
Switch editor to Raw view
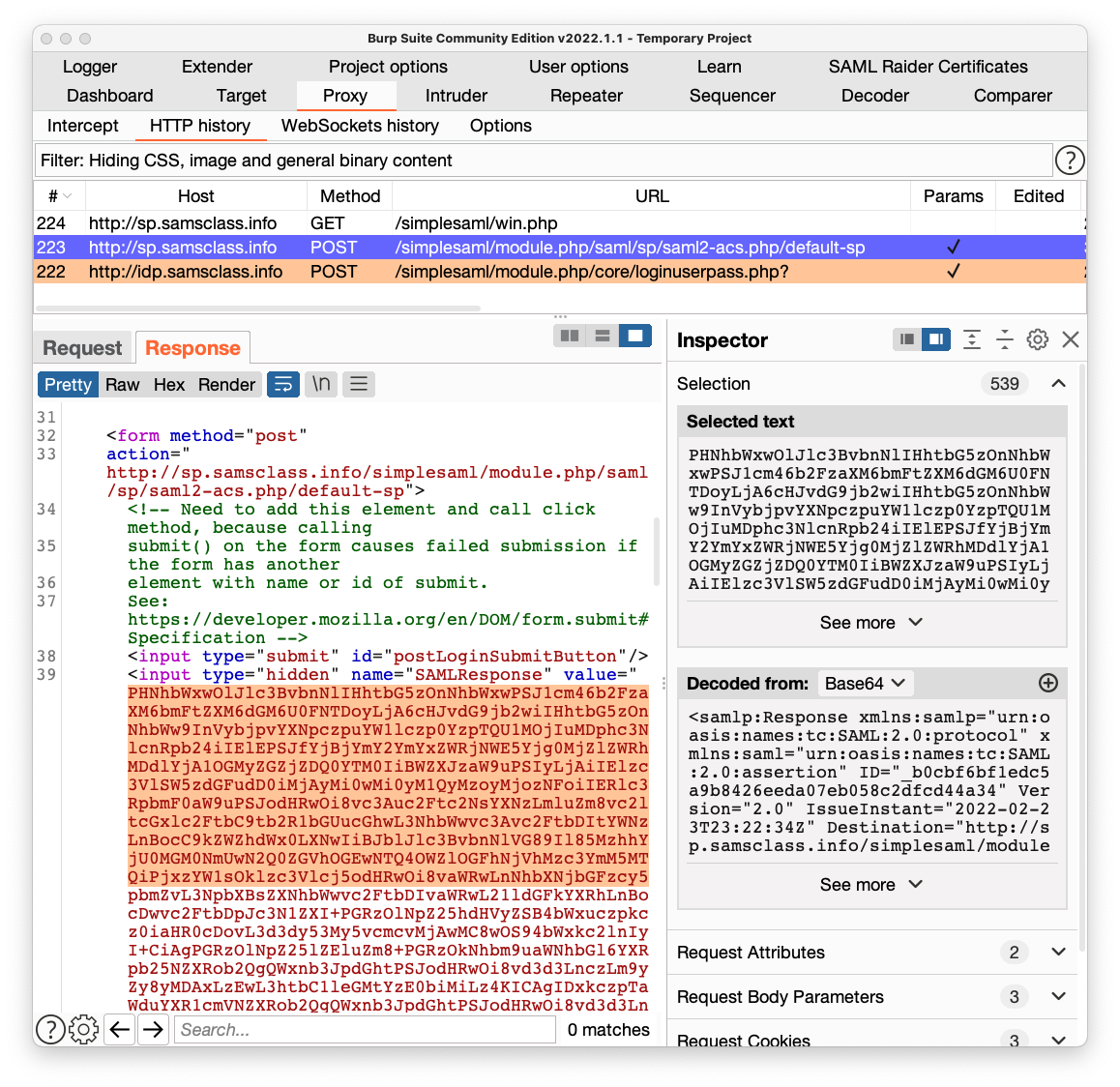[x=122, y=384]
